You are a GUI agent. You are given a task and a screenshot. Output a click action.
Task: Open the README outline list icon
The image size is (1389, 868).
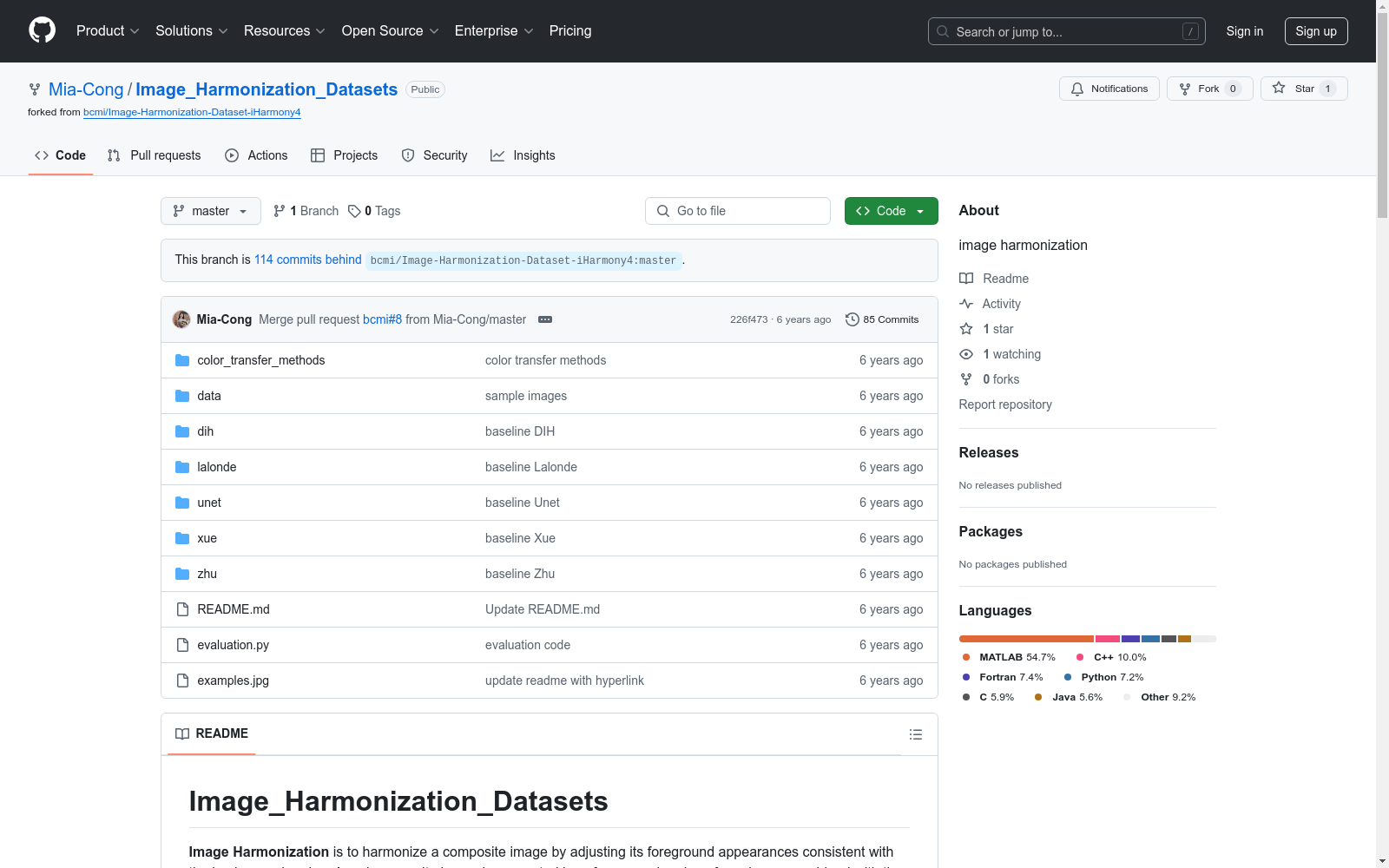(x=915, y=734)
